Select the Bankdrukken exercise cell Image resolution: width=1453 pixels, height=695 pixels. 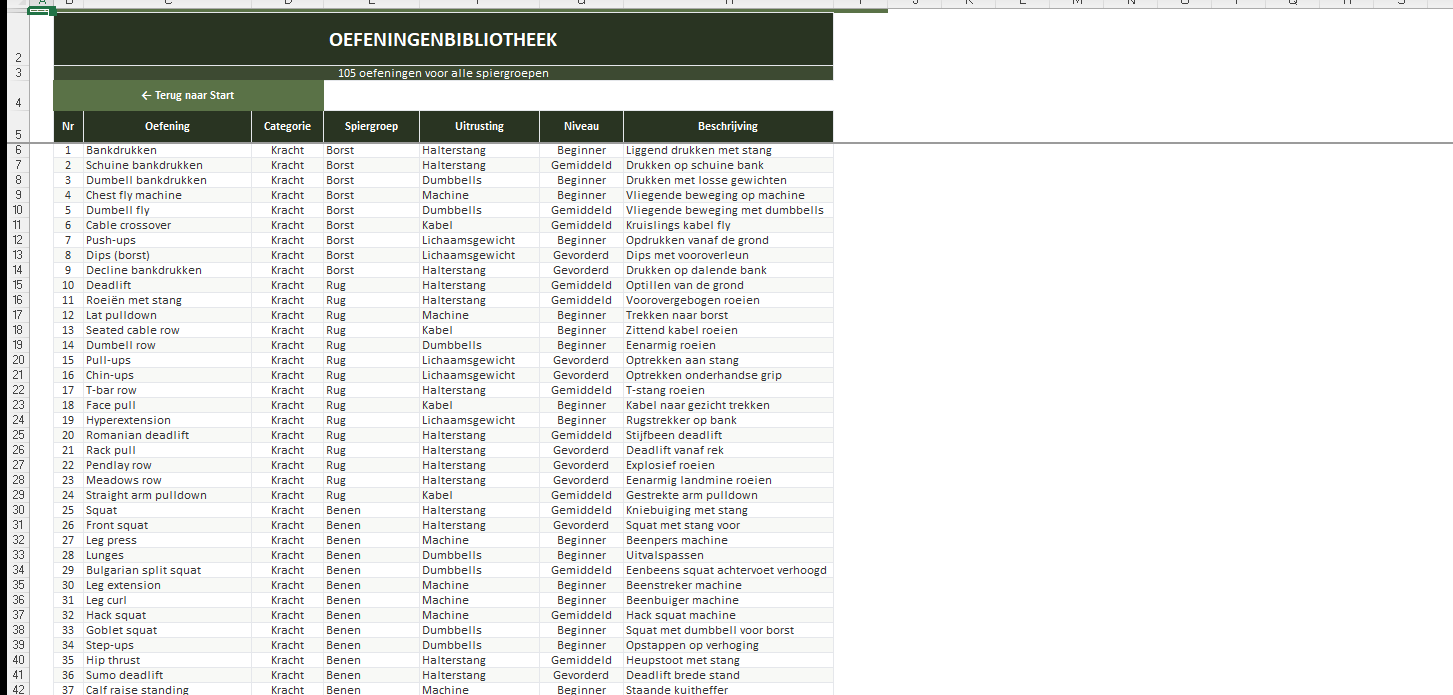tap(167, 150)
